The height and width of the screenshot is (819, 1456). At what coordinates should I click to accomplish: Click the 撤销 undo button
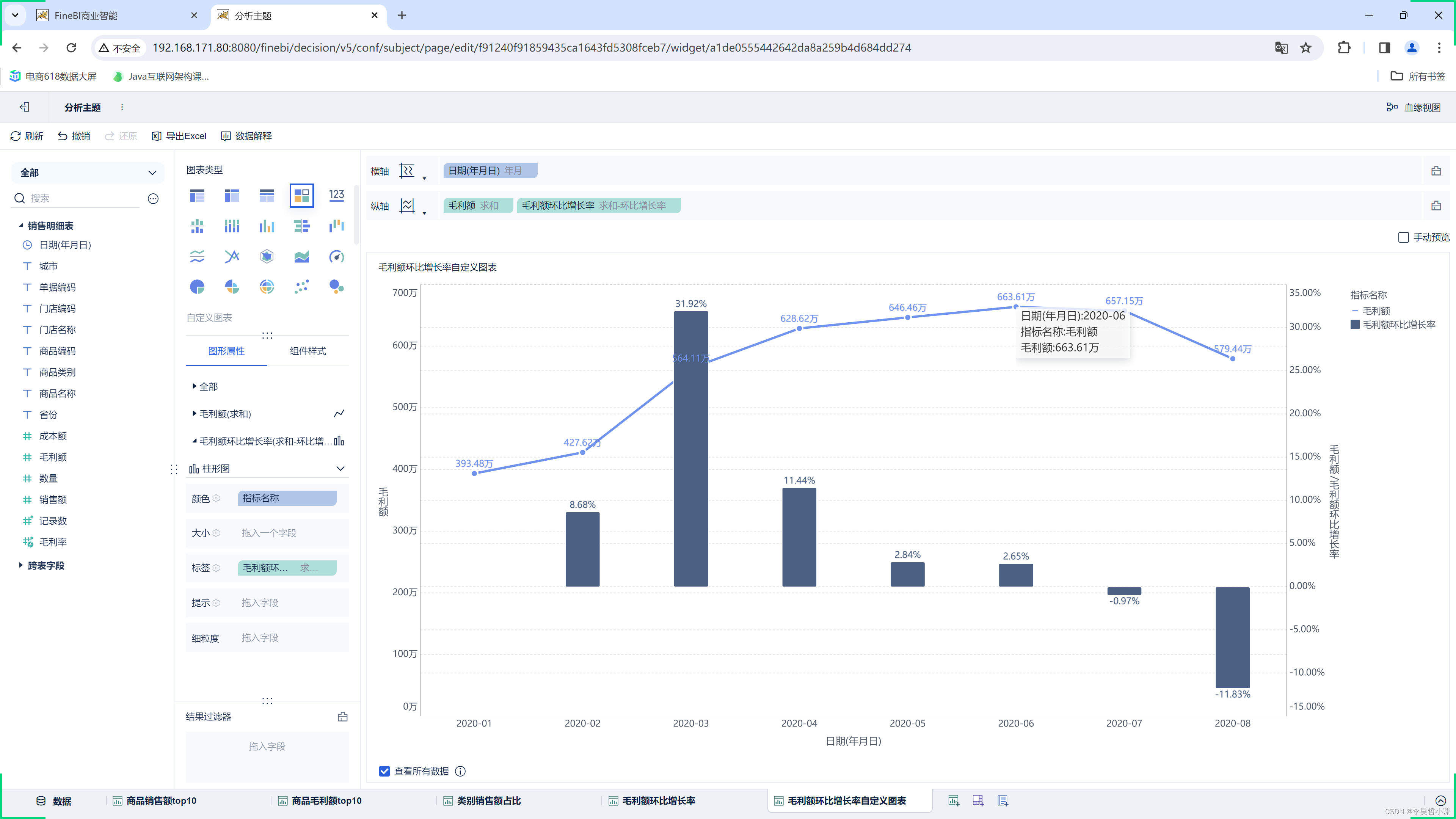tap(74, 136)
